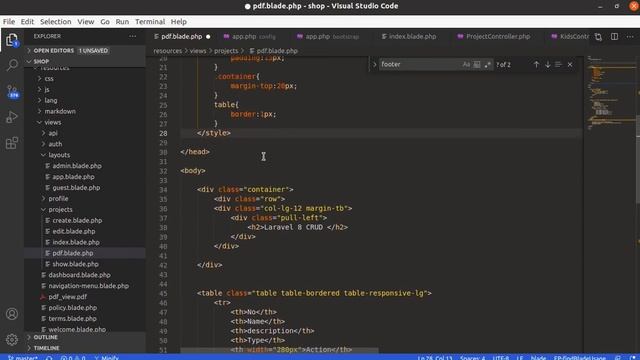Toggle Use Regular Expression in find

click(x=487, y=64)
